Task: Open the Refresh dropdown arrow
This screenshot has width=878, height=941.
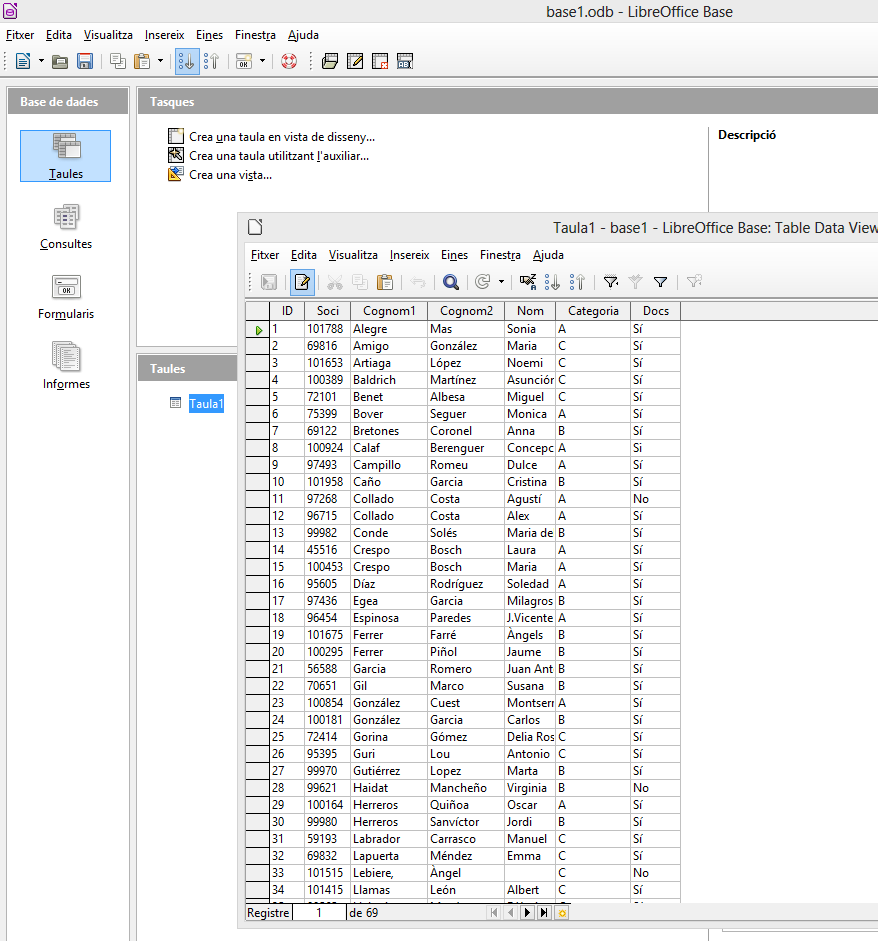Action: [x=501, y=283]
